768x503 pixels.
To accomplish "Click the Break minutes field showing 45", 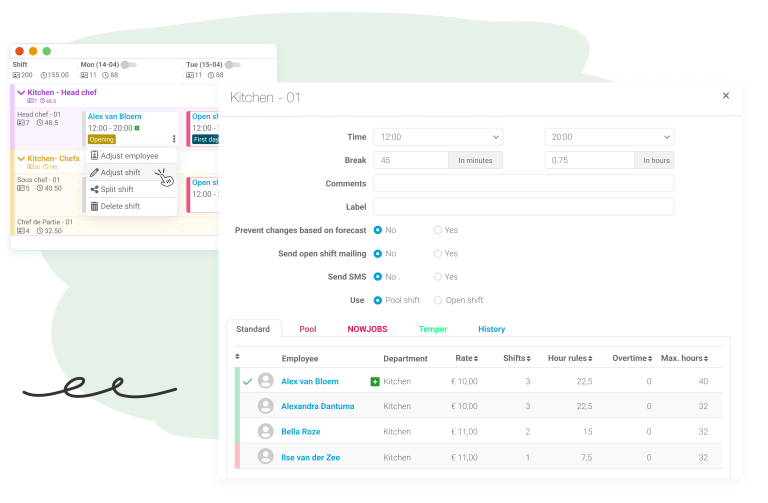I will [x=411, y=160].
